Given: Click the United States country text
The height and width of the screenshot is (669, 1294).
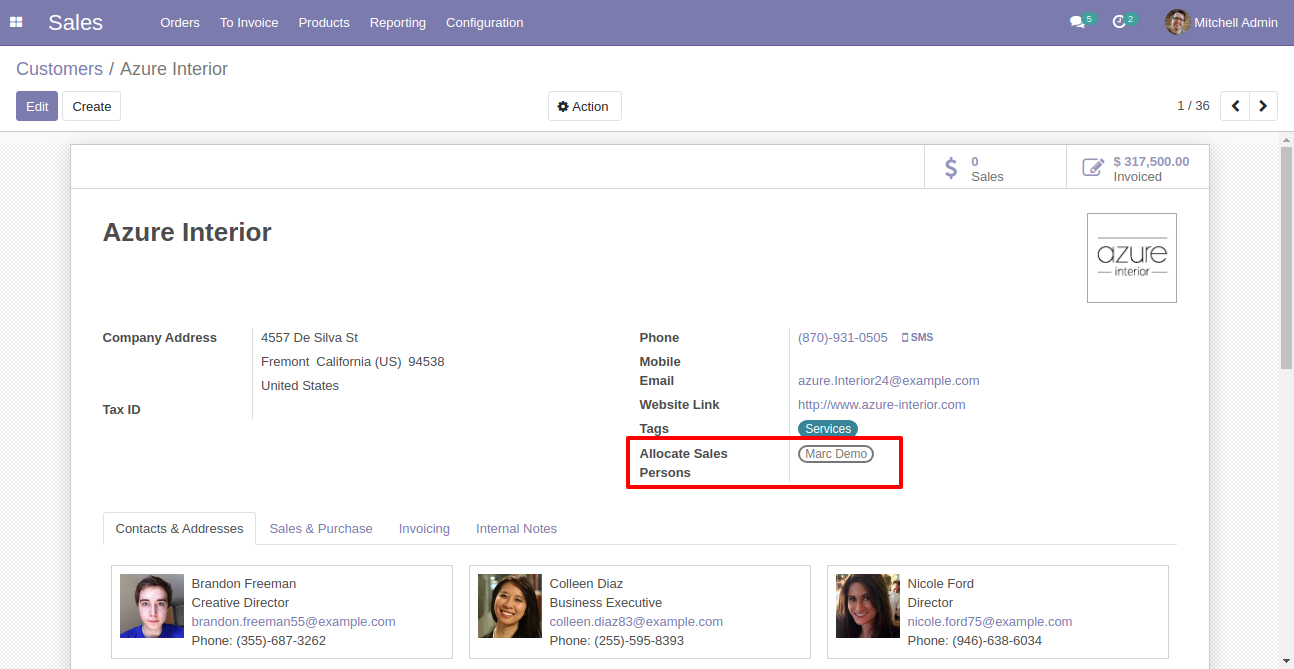Looking at the screenshot, I should [300, 386].
